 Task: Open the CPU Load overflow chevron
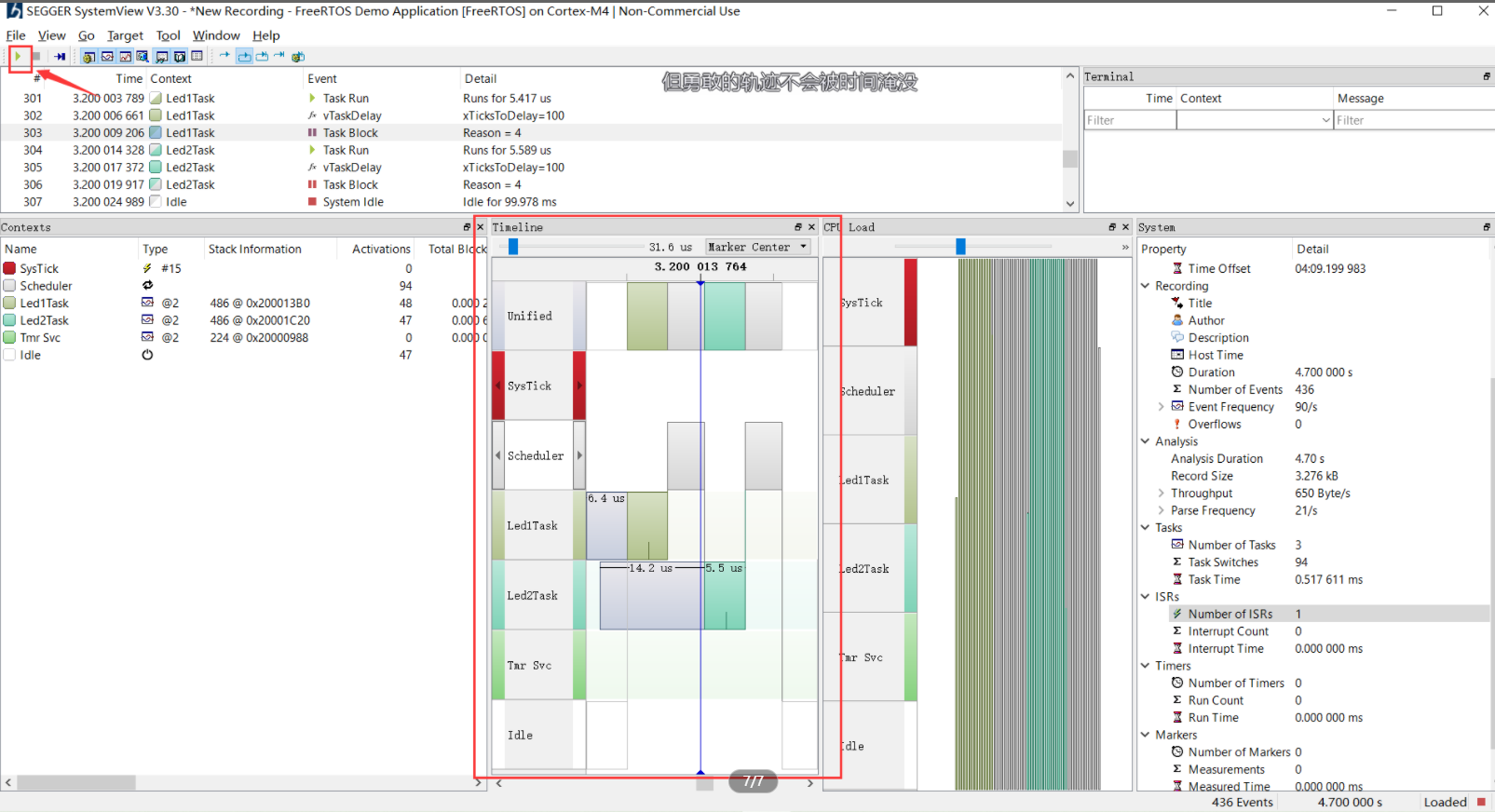(1125, 247)
